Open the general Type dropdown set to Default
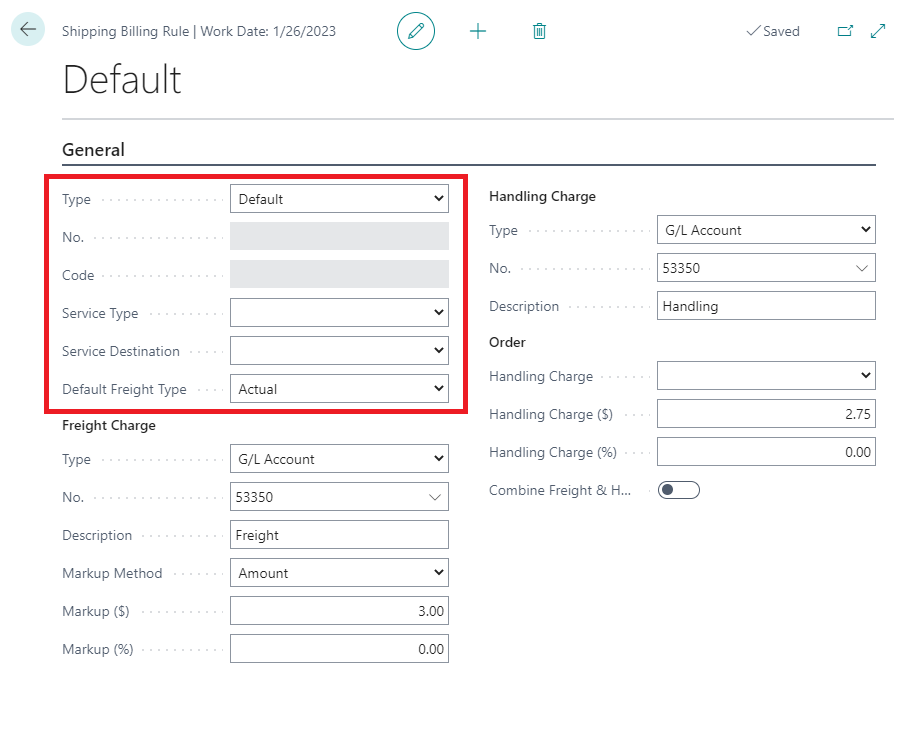The height and width of the screenshot is (730, 902). coord(339,199)
